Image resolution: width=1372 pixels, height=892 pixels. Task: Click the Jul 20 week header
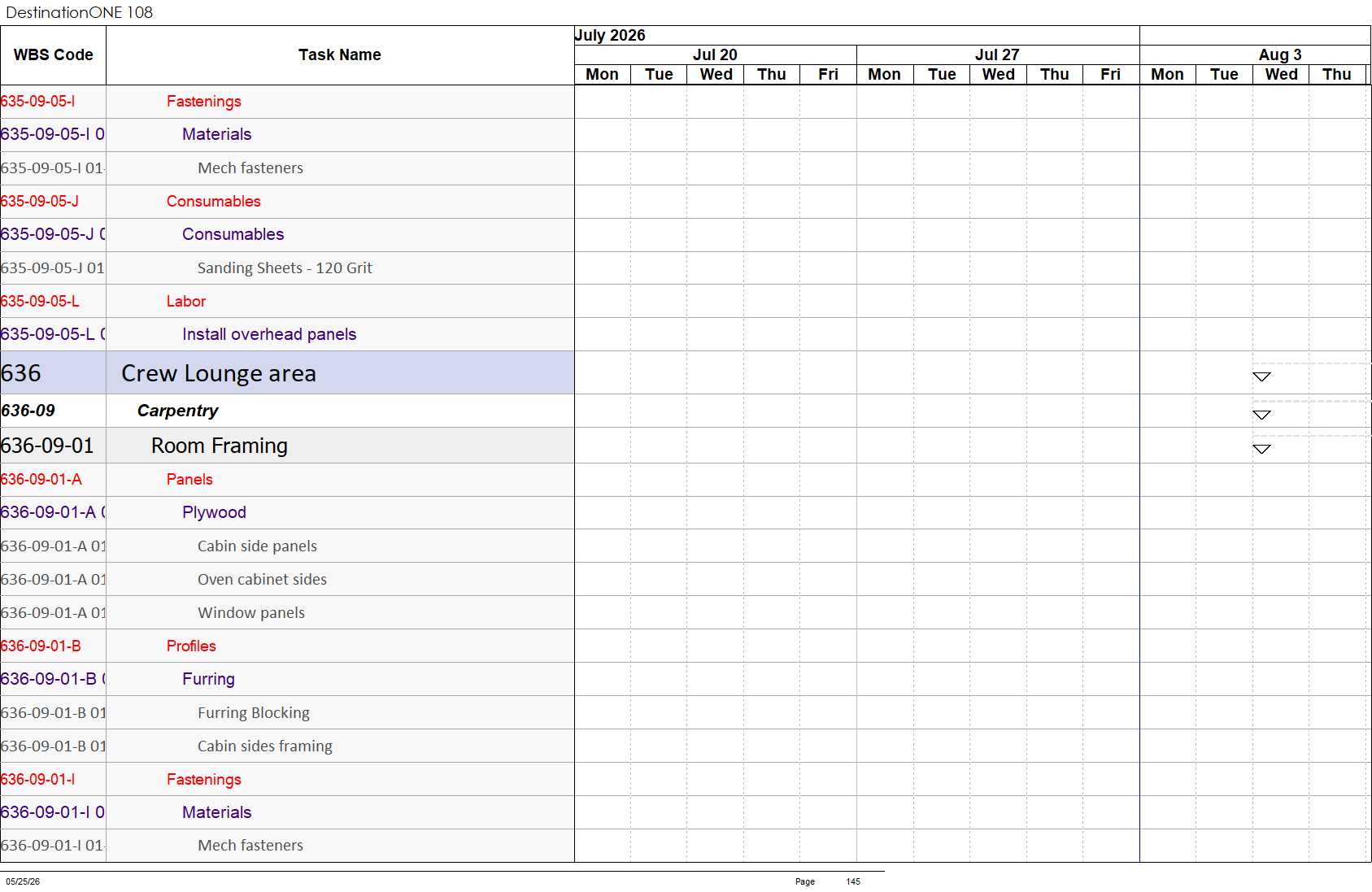pos(715,54)
